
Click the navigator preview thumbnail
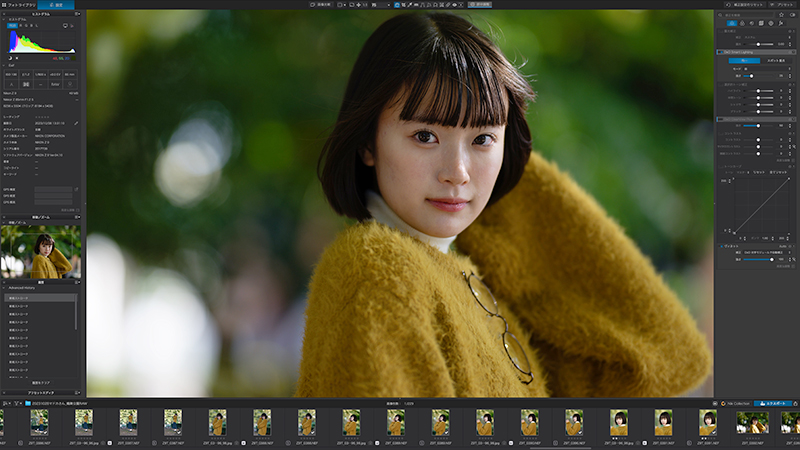coord(41,252)
